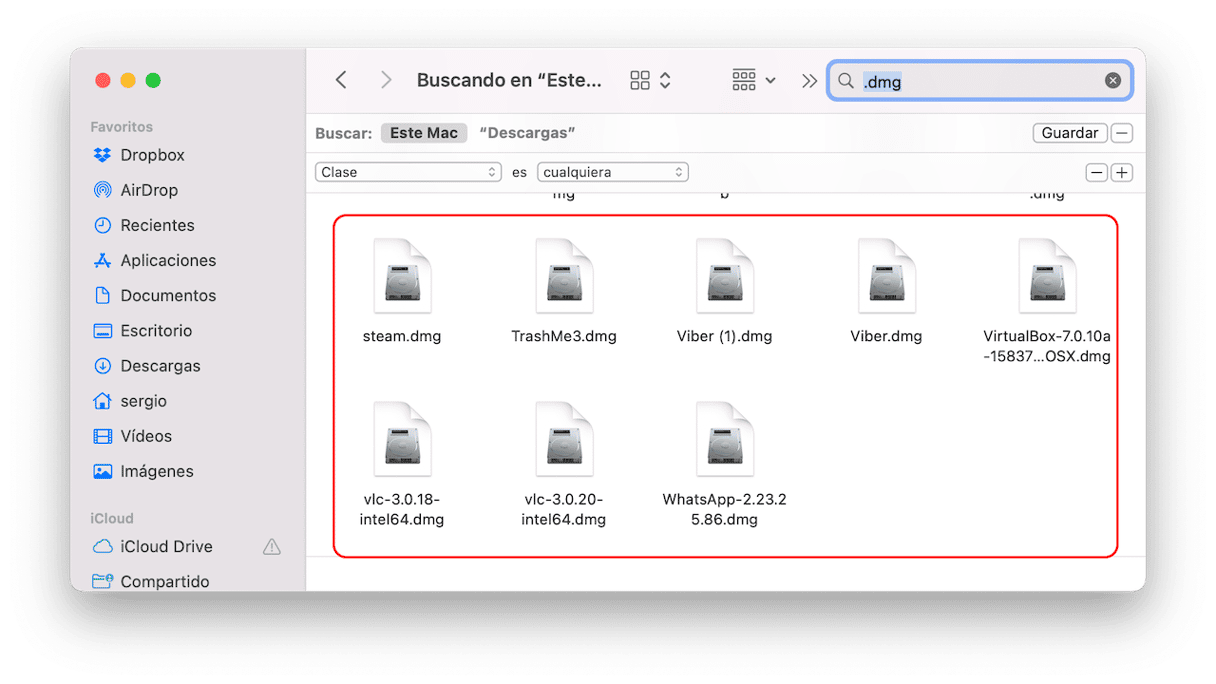Viewport: 1216px width, 684px height.
Task: Show more toolbar items with double chevron
Action: [809, 81]
